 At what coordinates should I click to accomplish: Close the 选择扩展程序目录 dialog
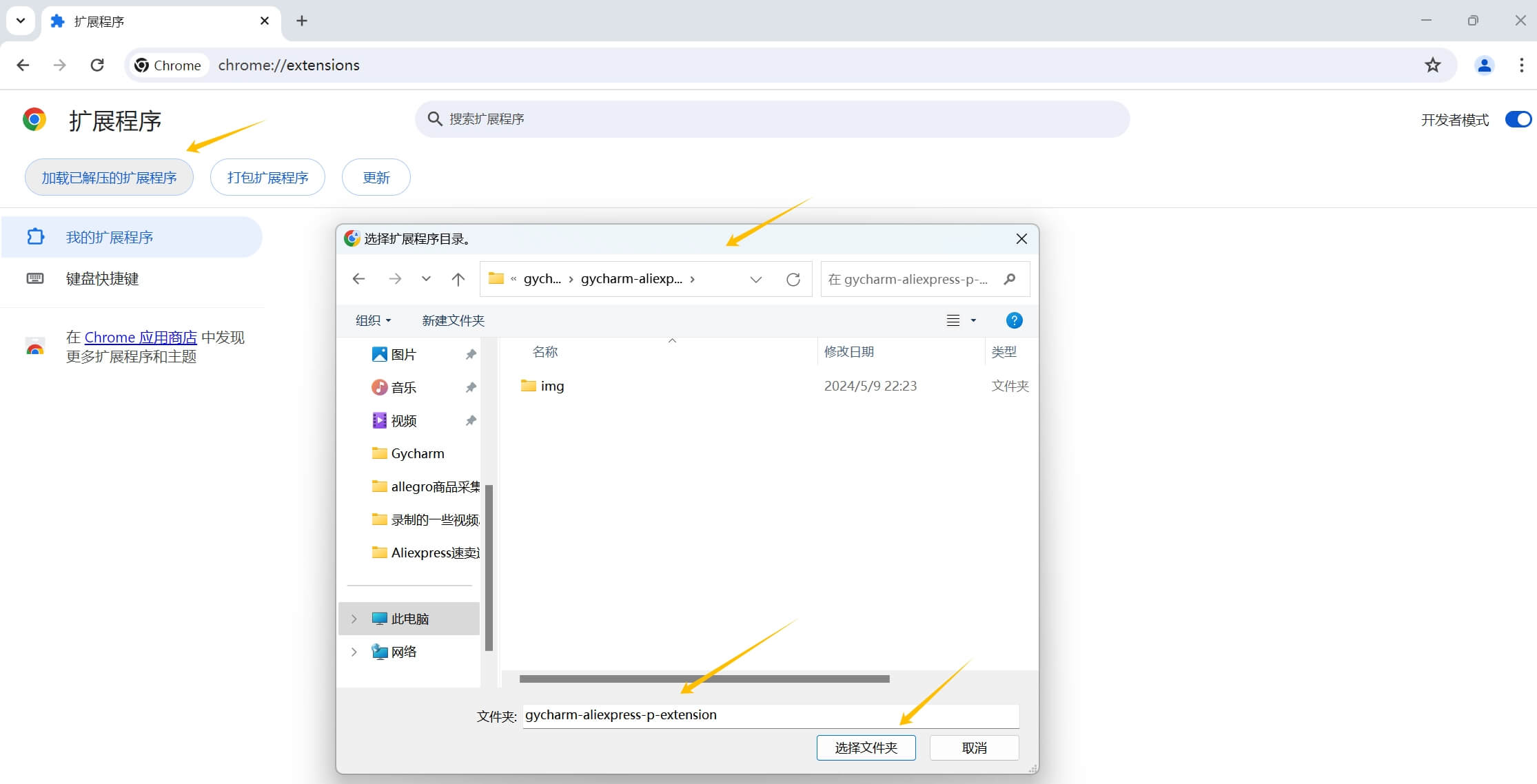[1021, 239]
